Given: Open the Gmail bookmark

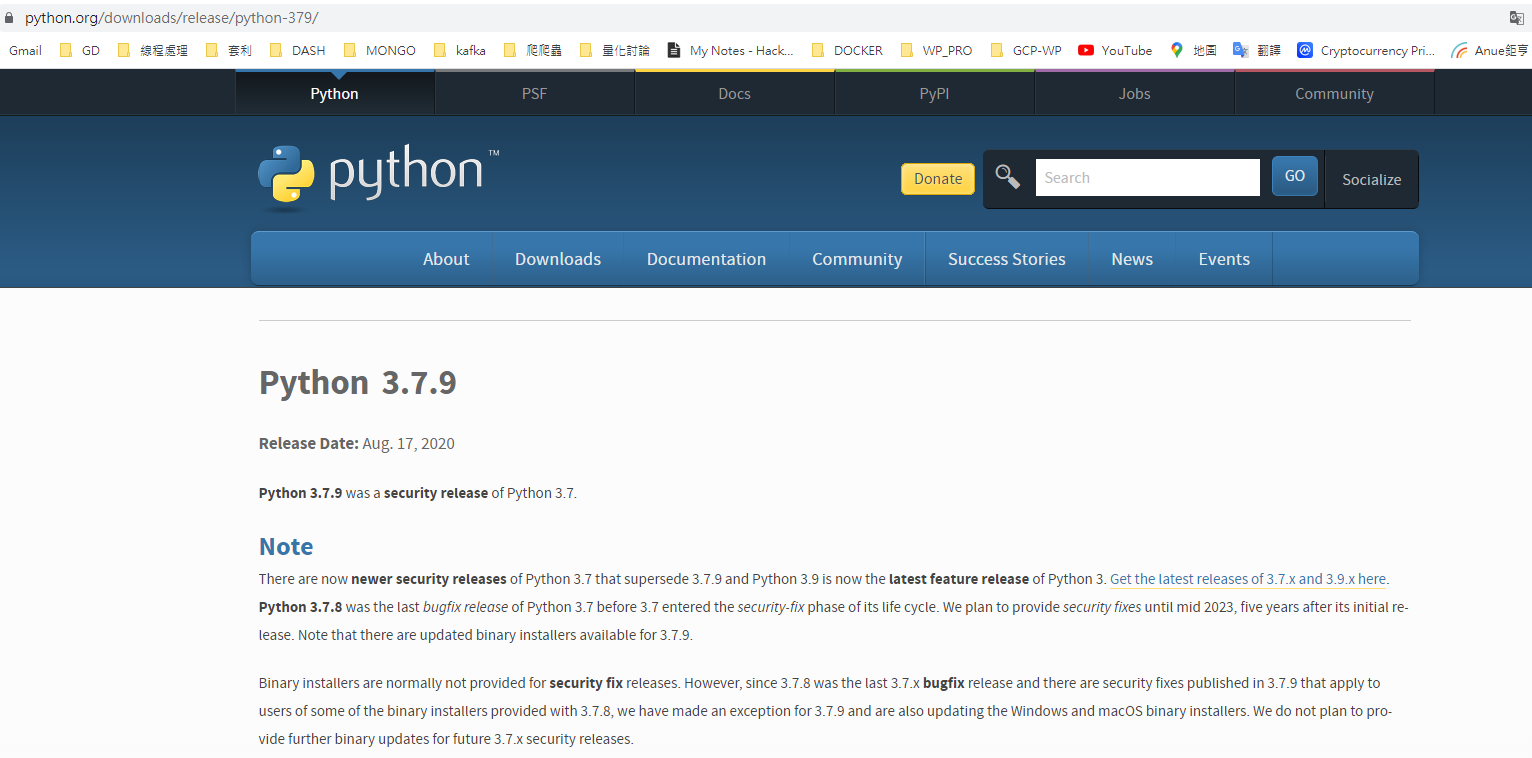Looking at the screenshot, I should [25, 50].
